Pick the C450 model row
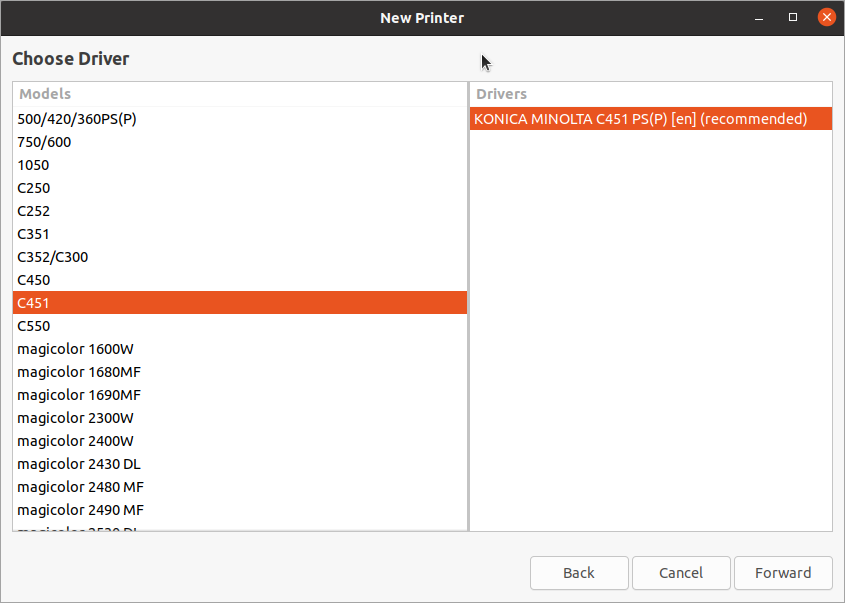 [34, 280]
